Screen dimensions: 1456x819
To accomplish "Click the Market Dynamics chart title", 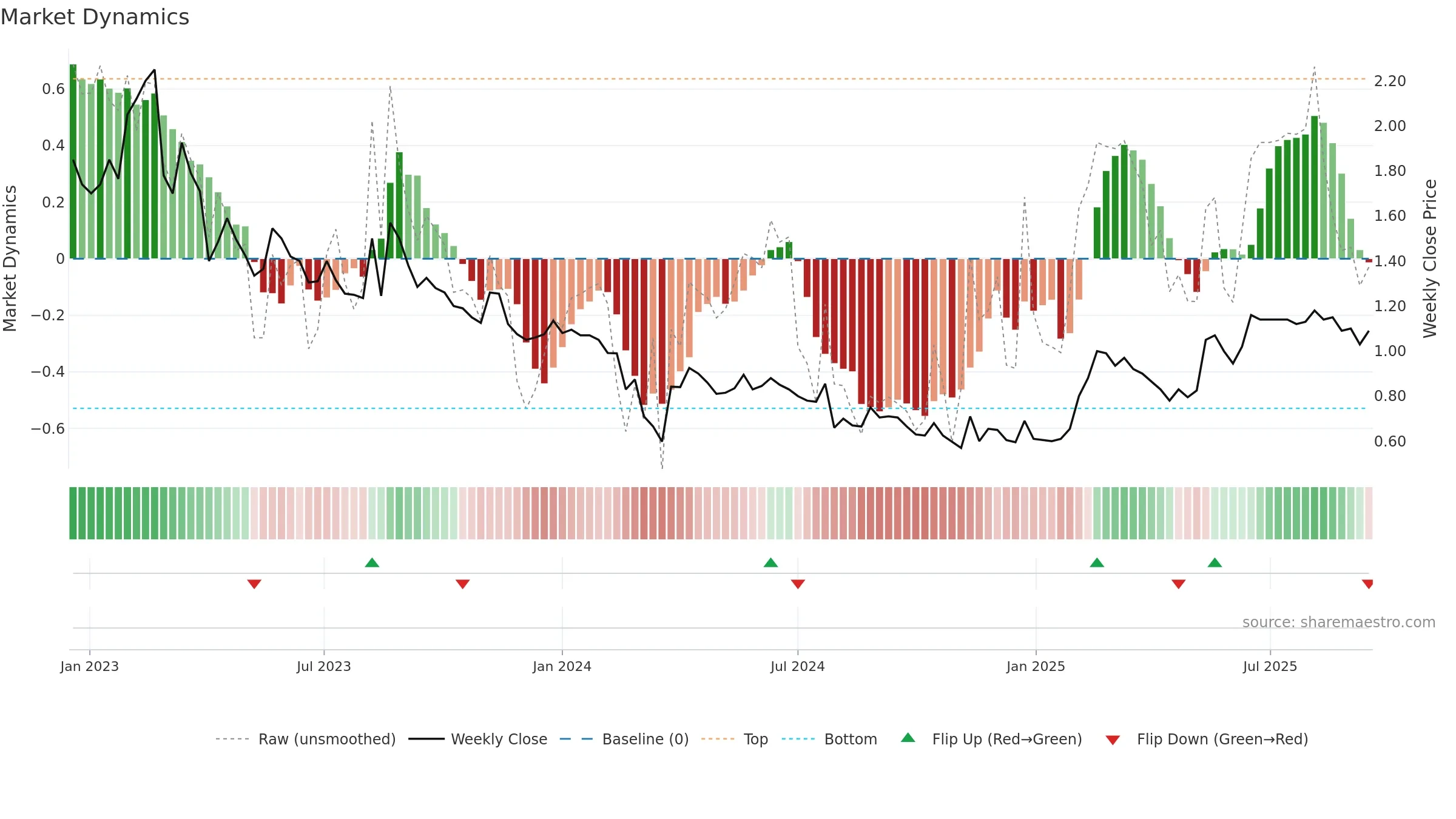I will pos(95,17).
